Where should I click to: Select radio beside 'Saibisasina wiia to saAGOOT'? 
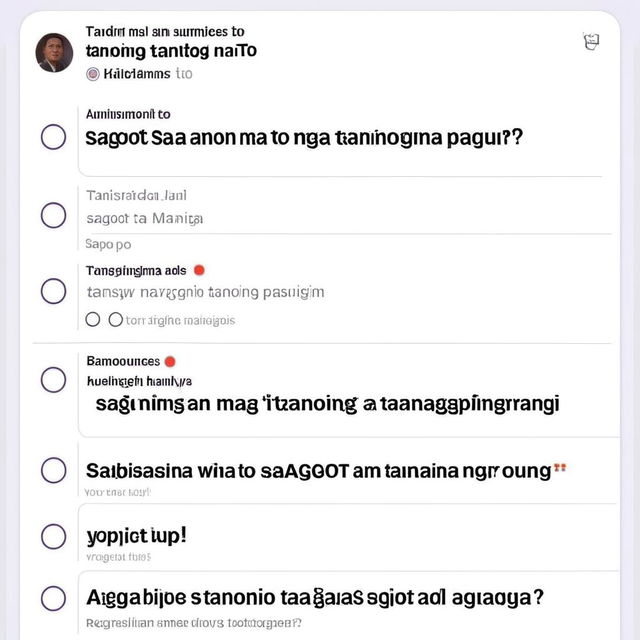[53, 470]
